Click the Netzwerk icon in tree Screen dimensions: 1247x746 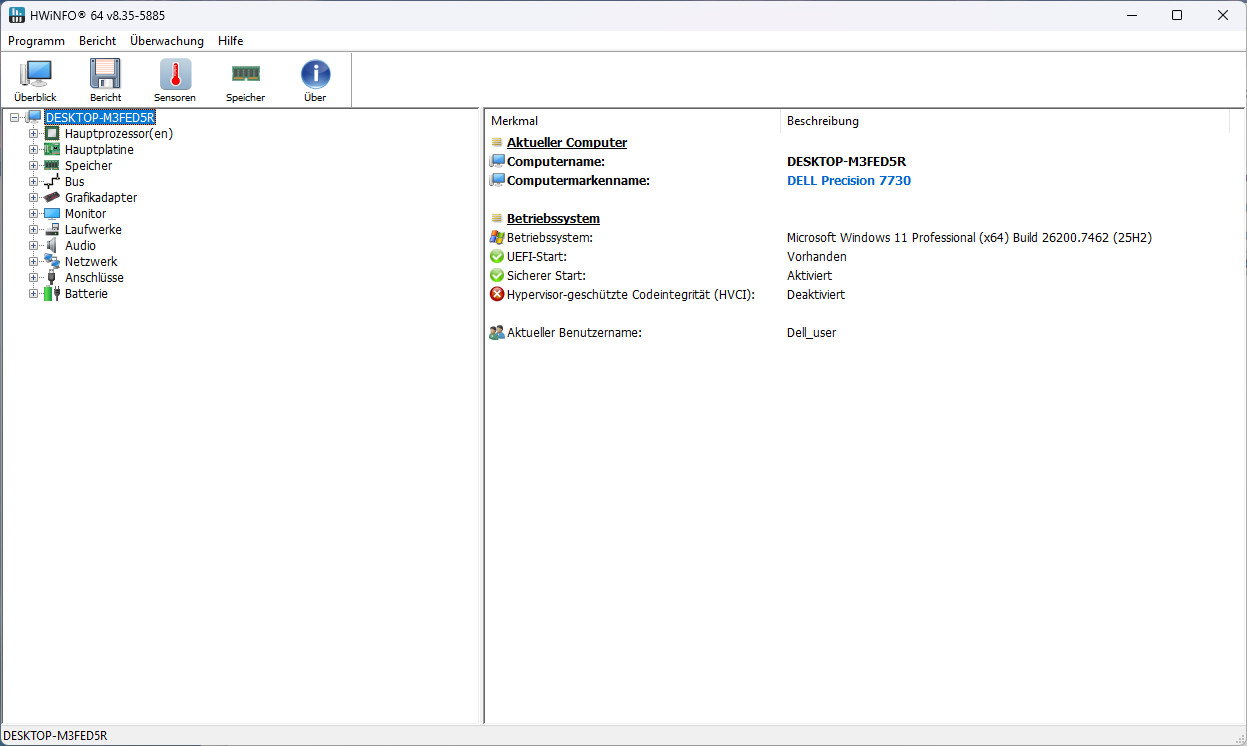coord(52,262)
